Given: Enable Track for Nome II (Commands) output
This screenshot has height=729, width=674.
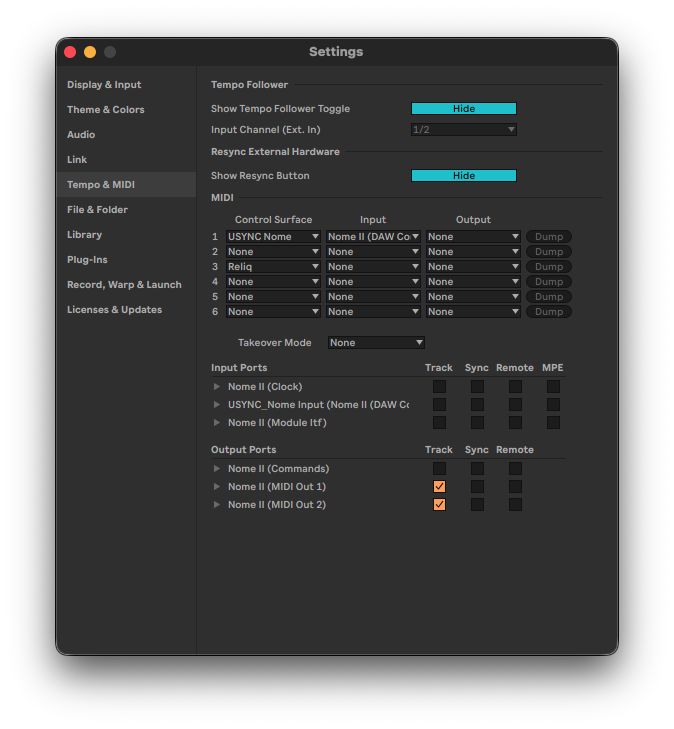Looking at the screenshot, I should coord(439,469).
